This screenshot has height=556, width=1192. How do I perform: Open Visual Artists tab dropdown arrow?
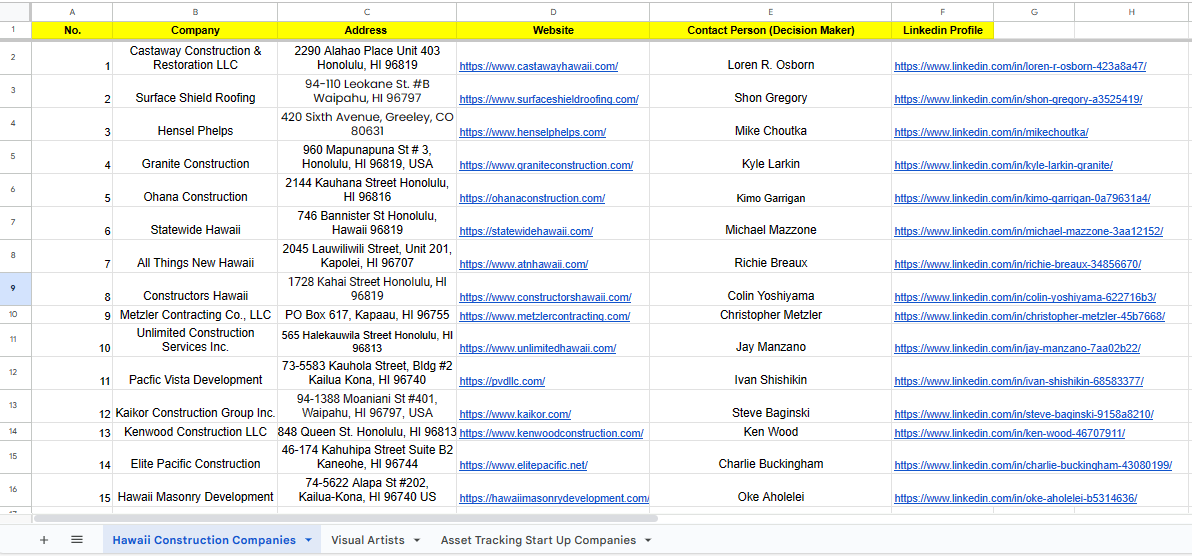tap(417, 540)
